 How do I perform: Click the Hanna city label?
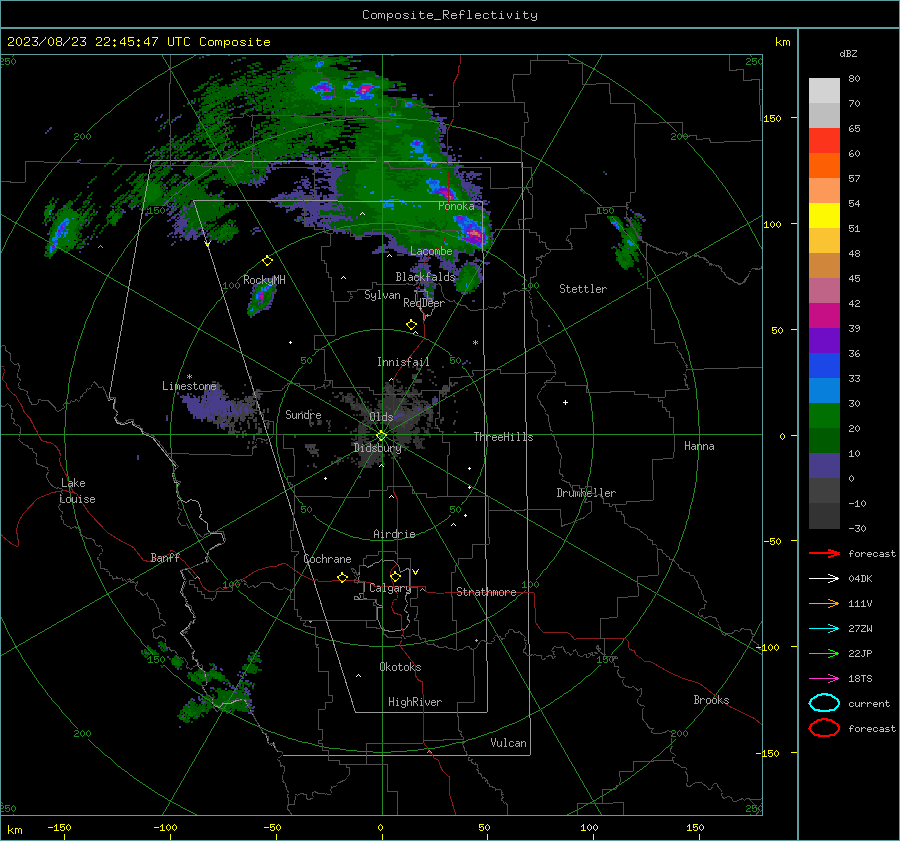click(699, 446)
